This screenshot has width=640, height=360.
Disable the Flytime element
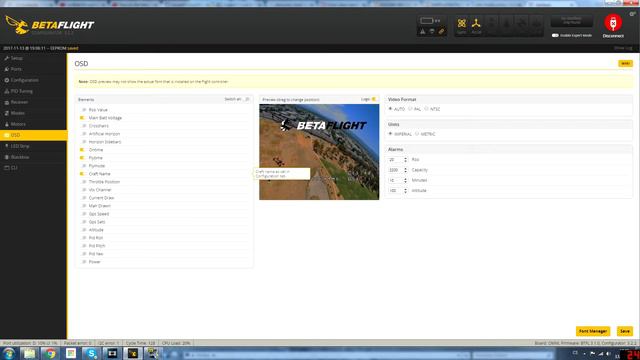[x=83, y=158]
